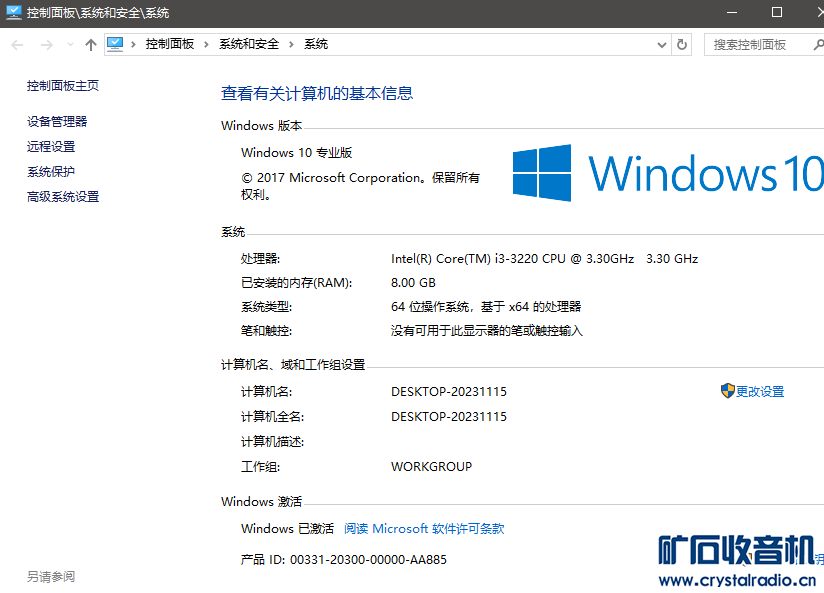Select 系统 breadcrumb in address bar
824x593 pixels.
(x=316, y=44)
